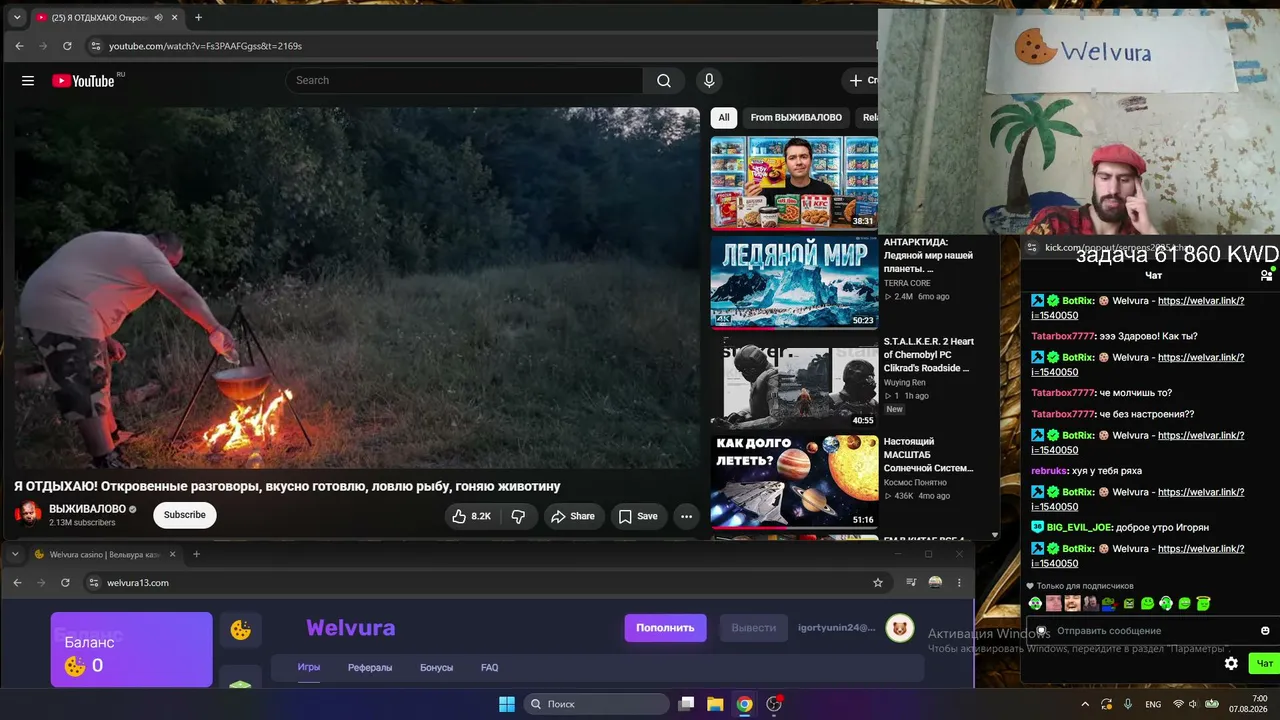Open the YouTube hamburger guide menu
Image resolution: width=1280 pixels, height=720 pixels.
pos(28,81)
